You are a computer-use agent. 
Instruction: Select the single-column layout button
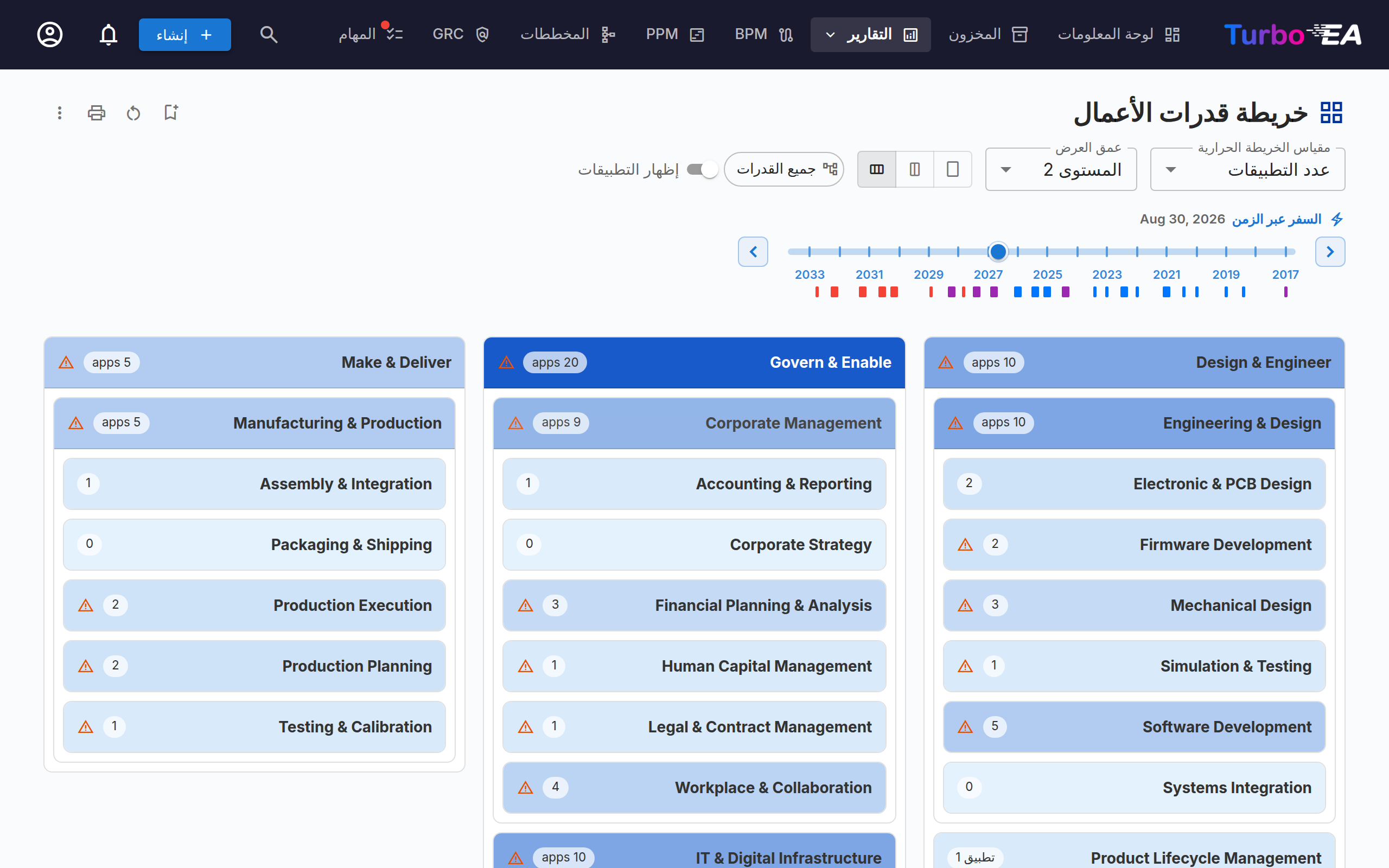coord(953,169)
